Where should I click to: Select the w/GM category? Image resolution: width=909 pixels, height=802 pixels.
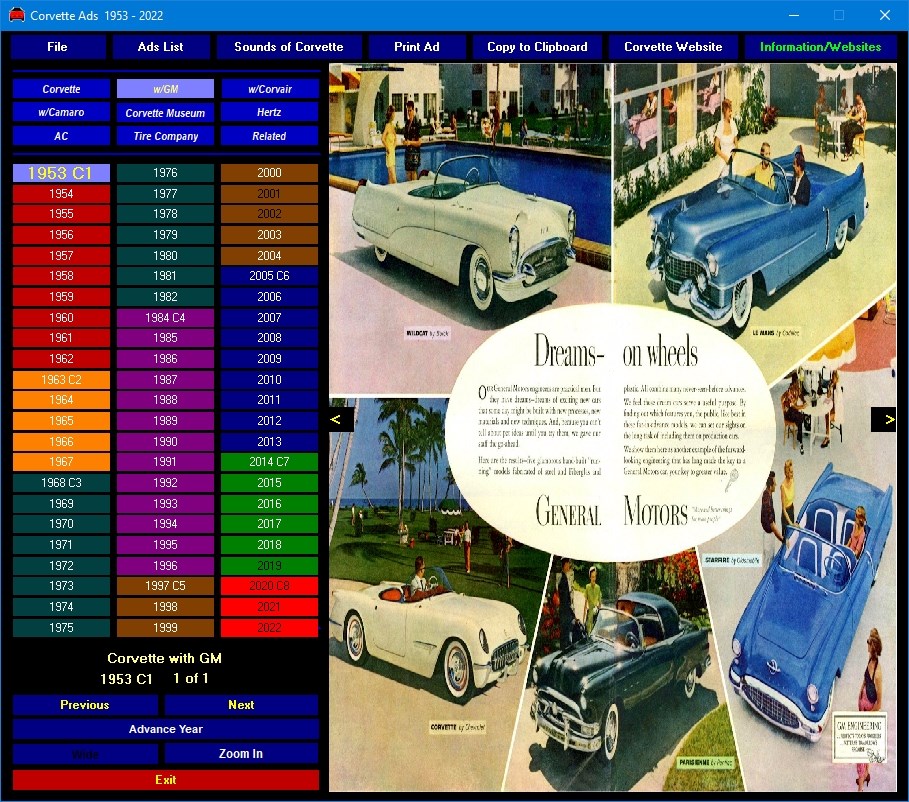pyautogui.click(x=165, y=89)
